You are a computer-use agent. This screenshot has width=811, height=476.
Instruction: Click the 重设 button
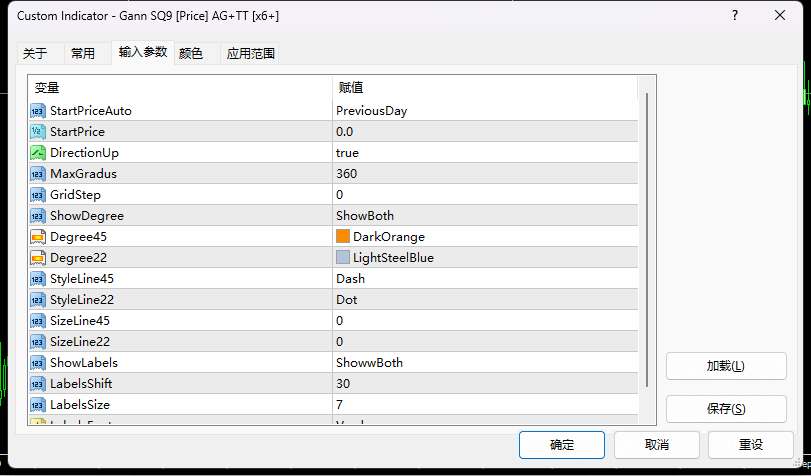pos(750,445)
